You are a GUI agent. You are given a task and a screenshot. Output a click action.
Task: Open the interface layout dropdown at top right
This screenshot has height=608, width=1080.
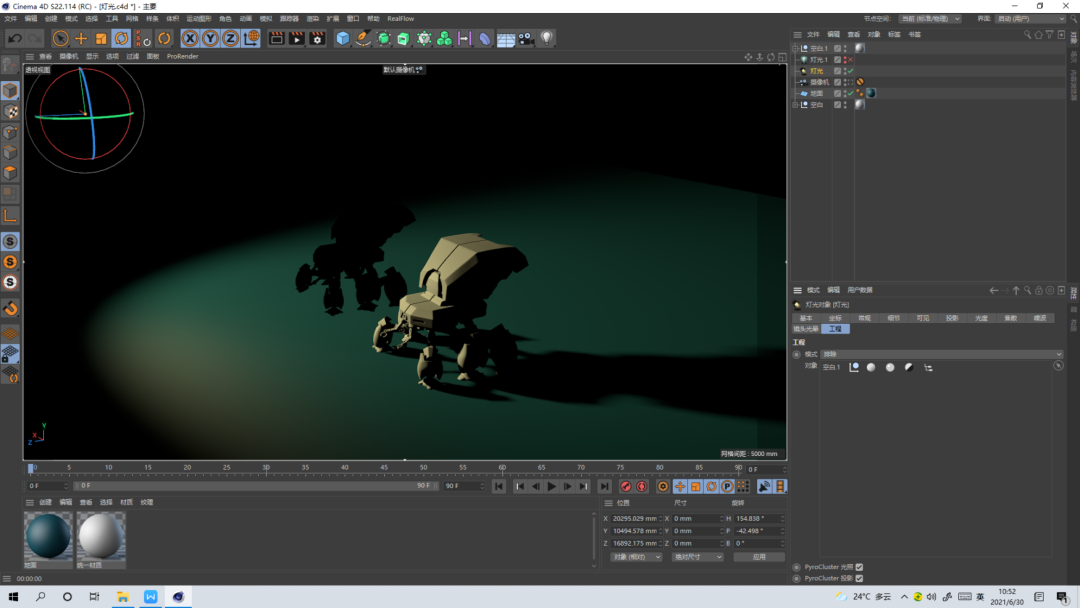pyautogui.click(x=1029, y=19)
